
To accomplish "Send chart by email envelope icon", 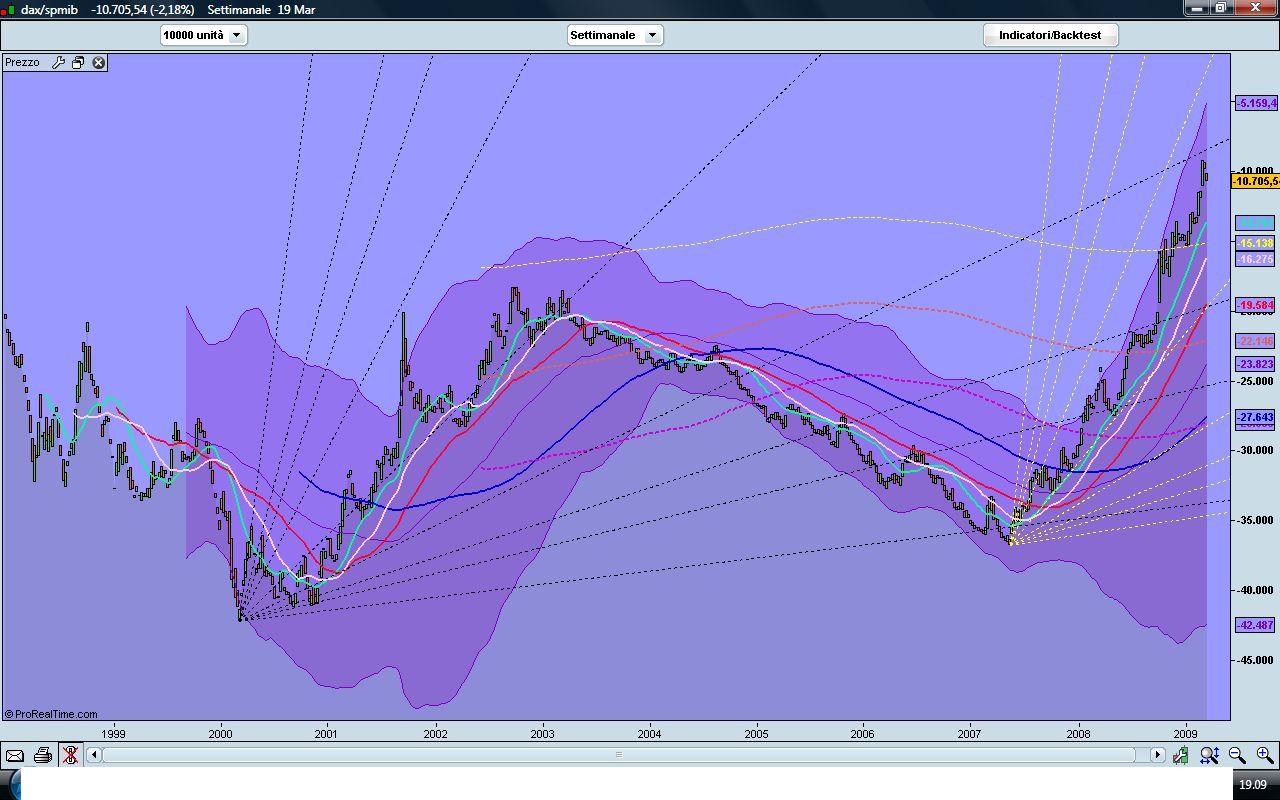I will pos(15,755).
